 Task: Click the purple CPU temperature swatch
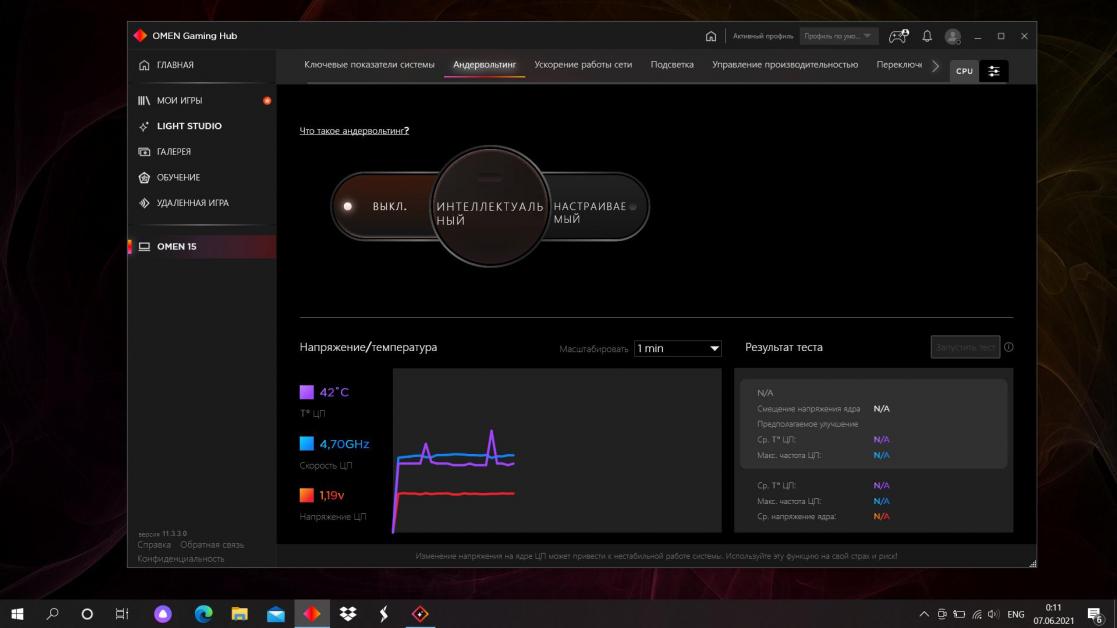(306, 392)
